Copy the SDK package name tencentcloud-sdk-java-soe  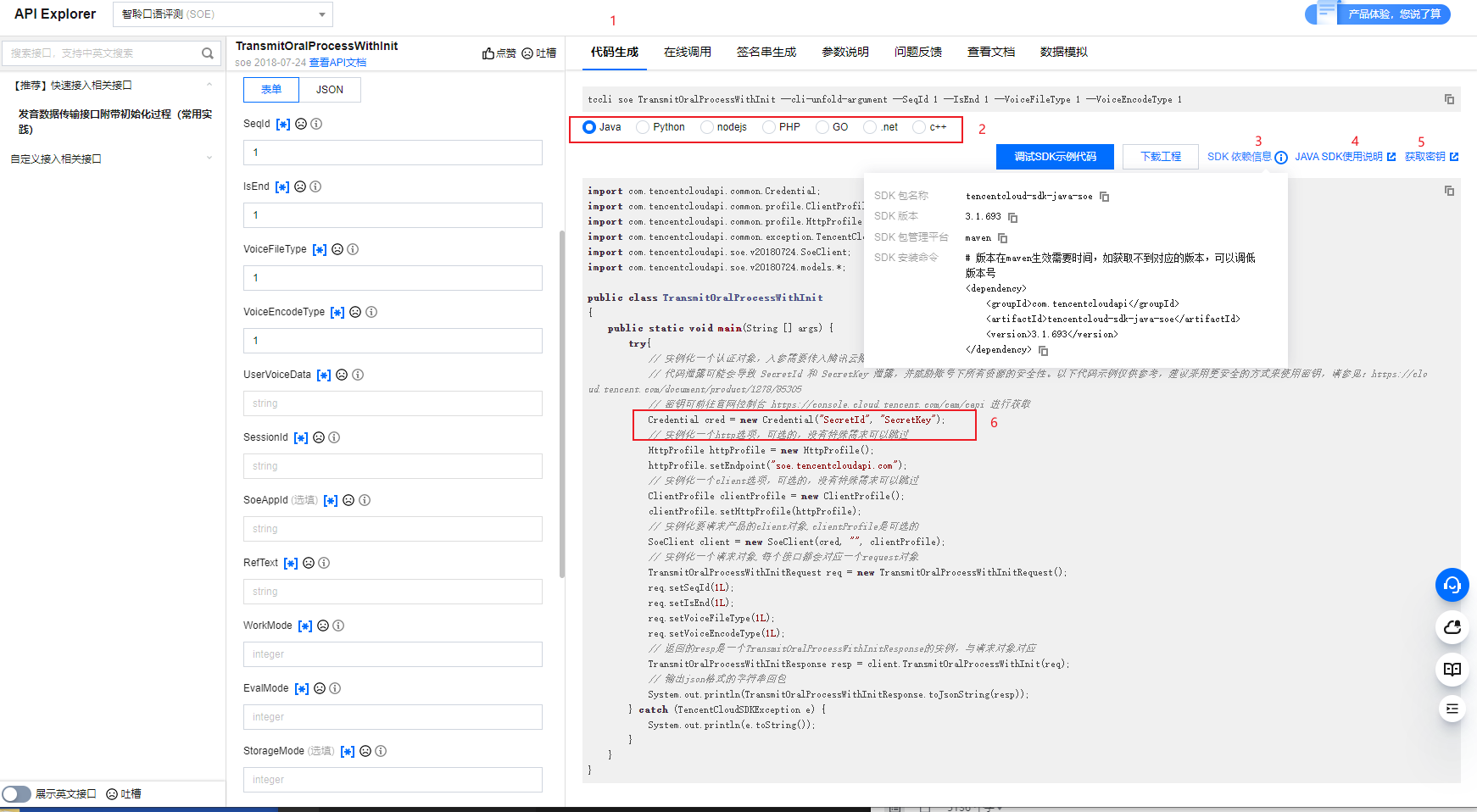[x=1104, y=197]
